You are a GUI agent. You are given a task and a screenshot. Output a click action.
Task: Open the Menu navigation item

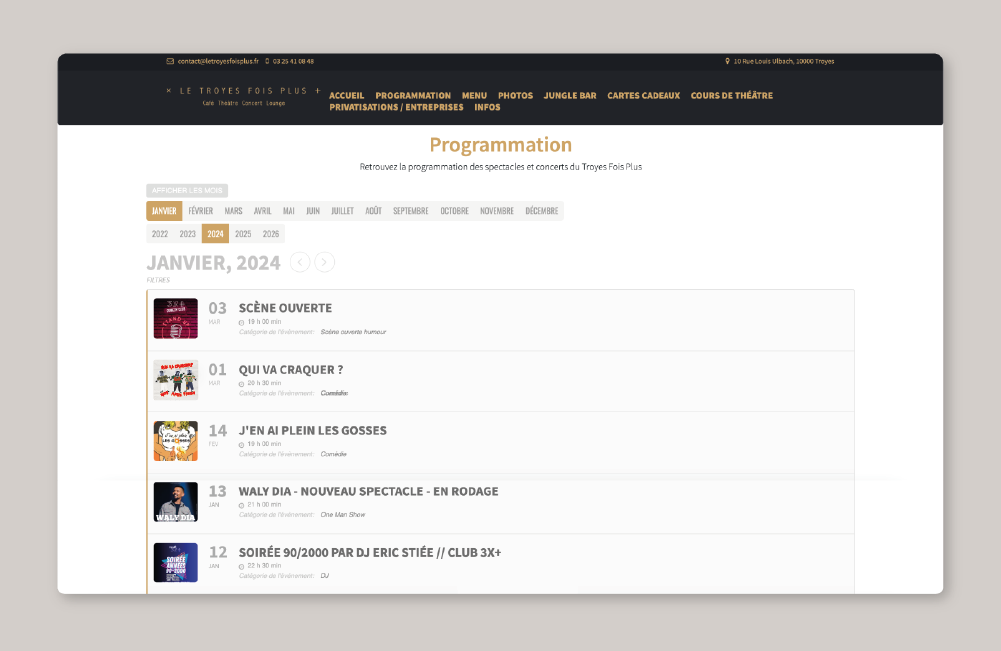click(474, 96)
